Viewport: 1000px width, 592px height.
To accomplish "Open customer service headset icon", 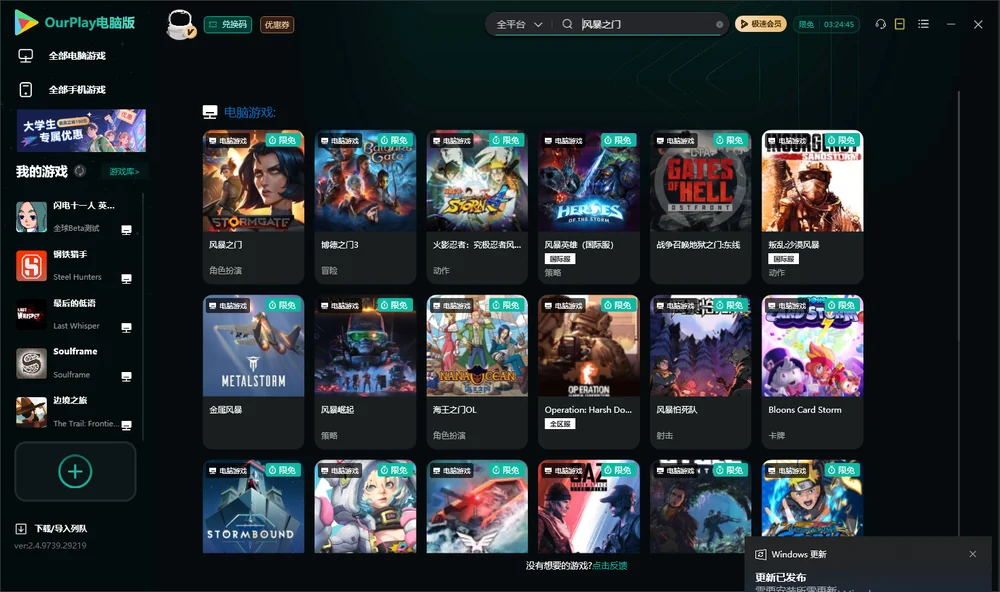I will 880,24.
